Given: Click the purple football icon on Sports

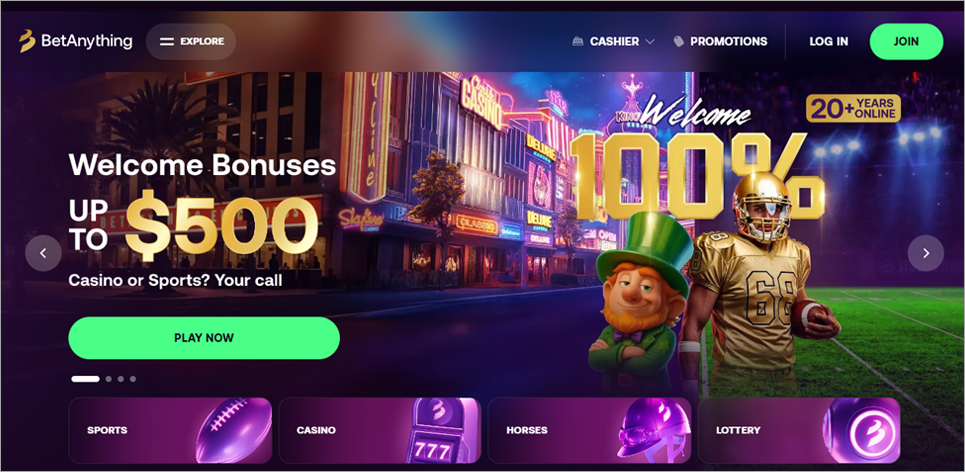Looking at the screenshot, I should pyautogui.click(x=234, y=431).
